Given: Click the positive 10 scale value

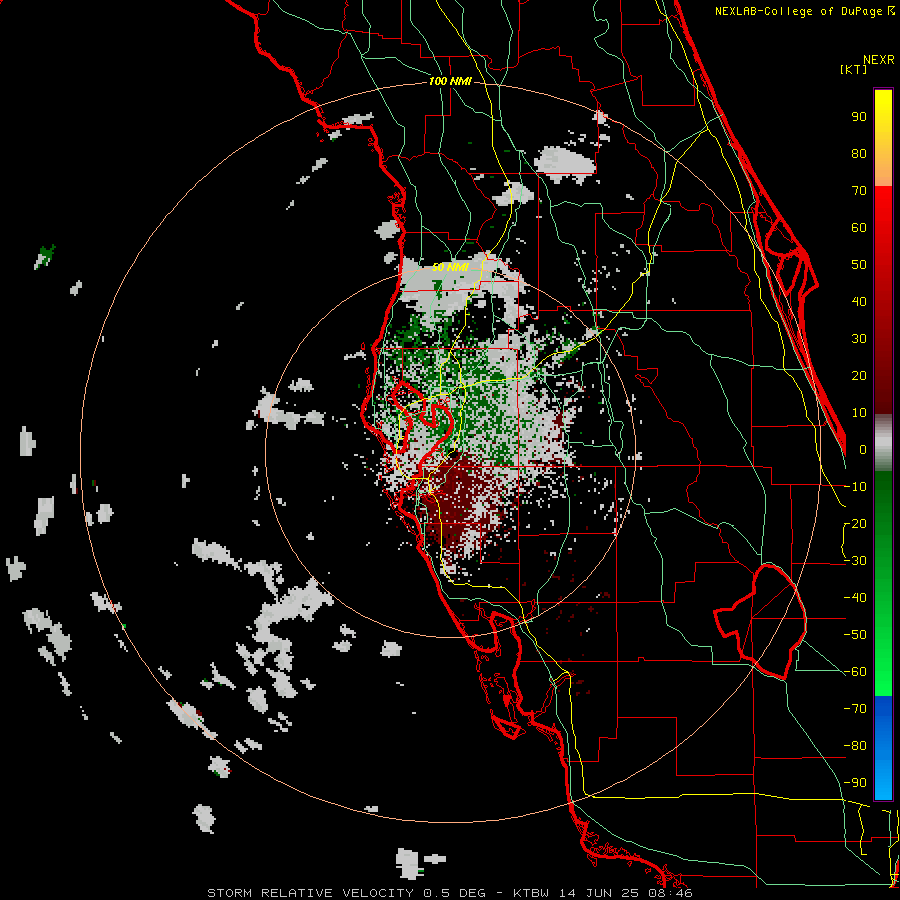Looking at the screenshot, I should coord(859,413).
